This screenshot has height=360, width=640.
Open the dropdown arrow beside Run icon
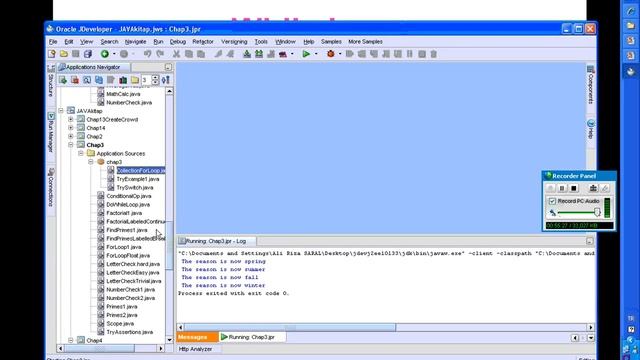point(316,54)
